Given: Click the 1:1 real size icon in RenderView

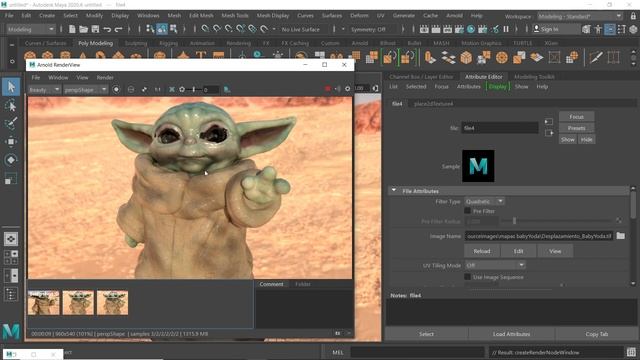Looking at the screenshot, I should (158, 89).
